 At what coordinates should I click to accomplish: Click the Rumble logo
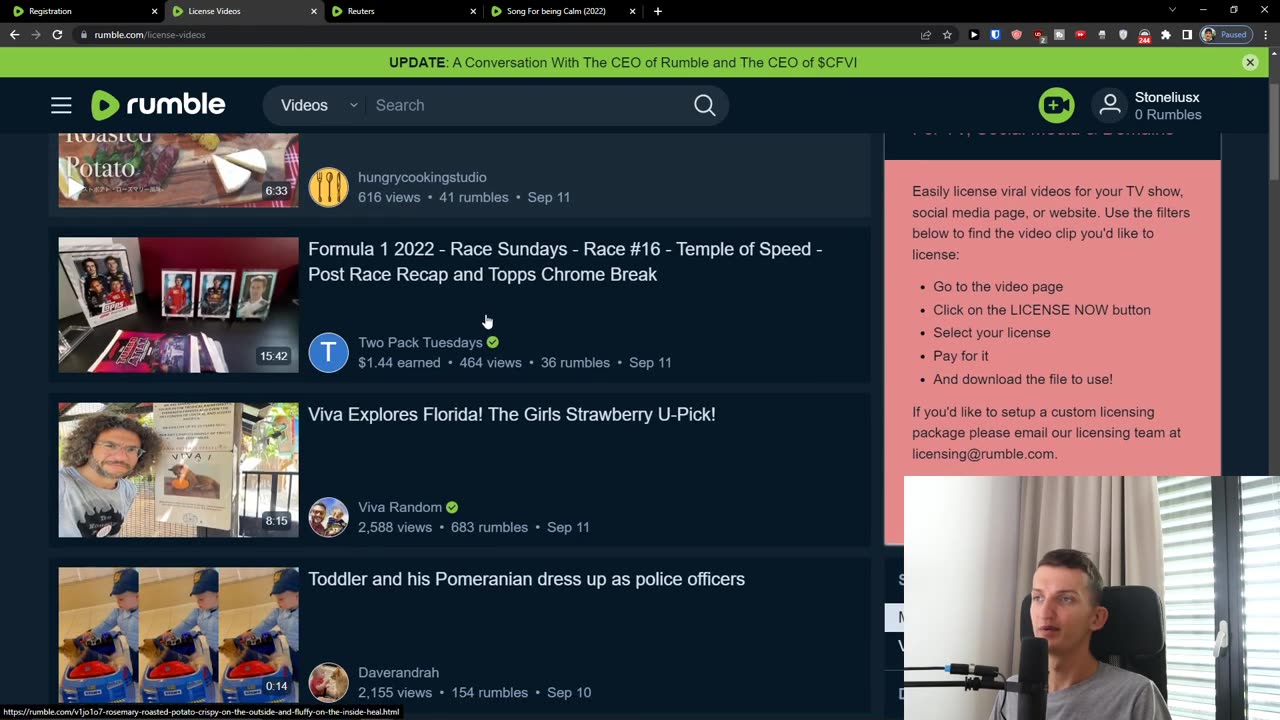158,105
